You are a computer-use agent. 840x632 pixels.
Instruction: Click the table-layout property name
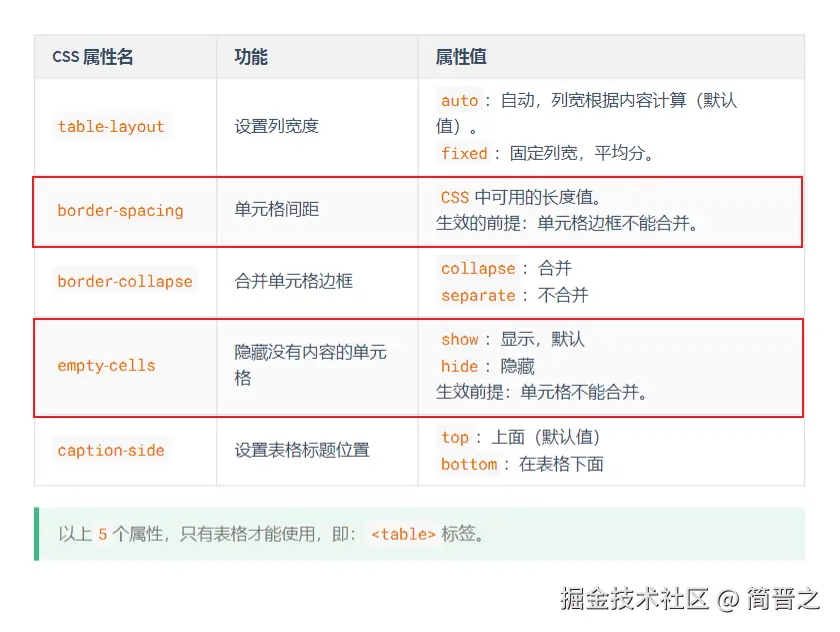pyautogui.click(x=110, y=127)
